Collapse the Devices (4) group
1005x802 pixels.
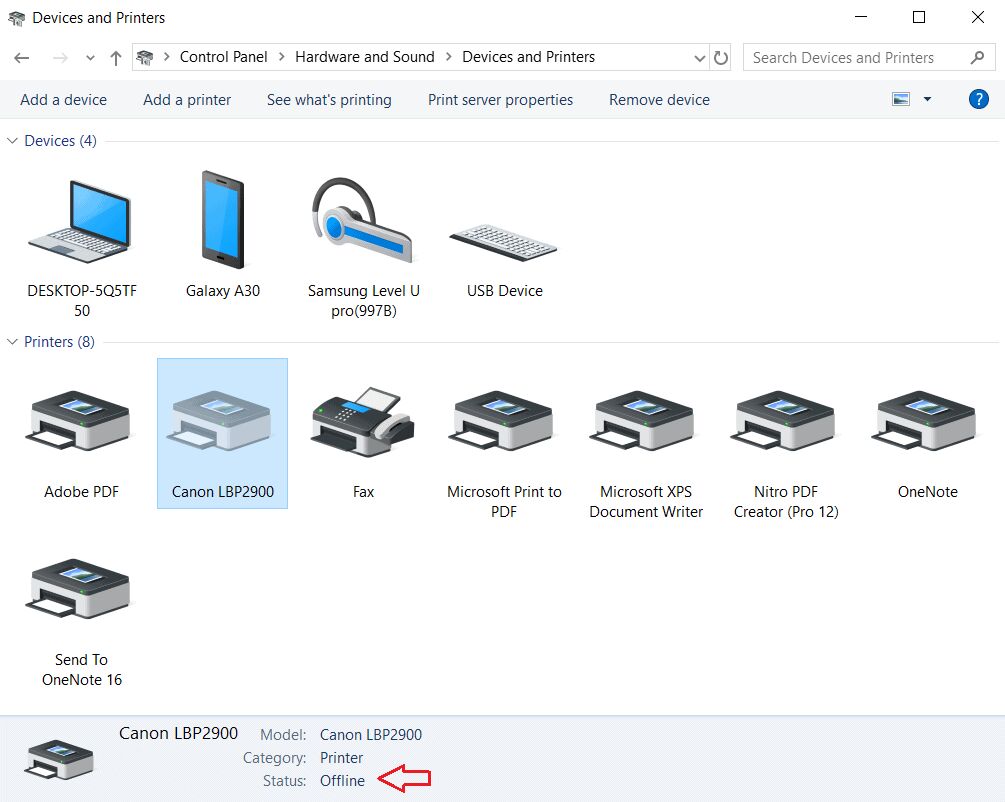(13, 141)
